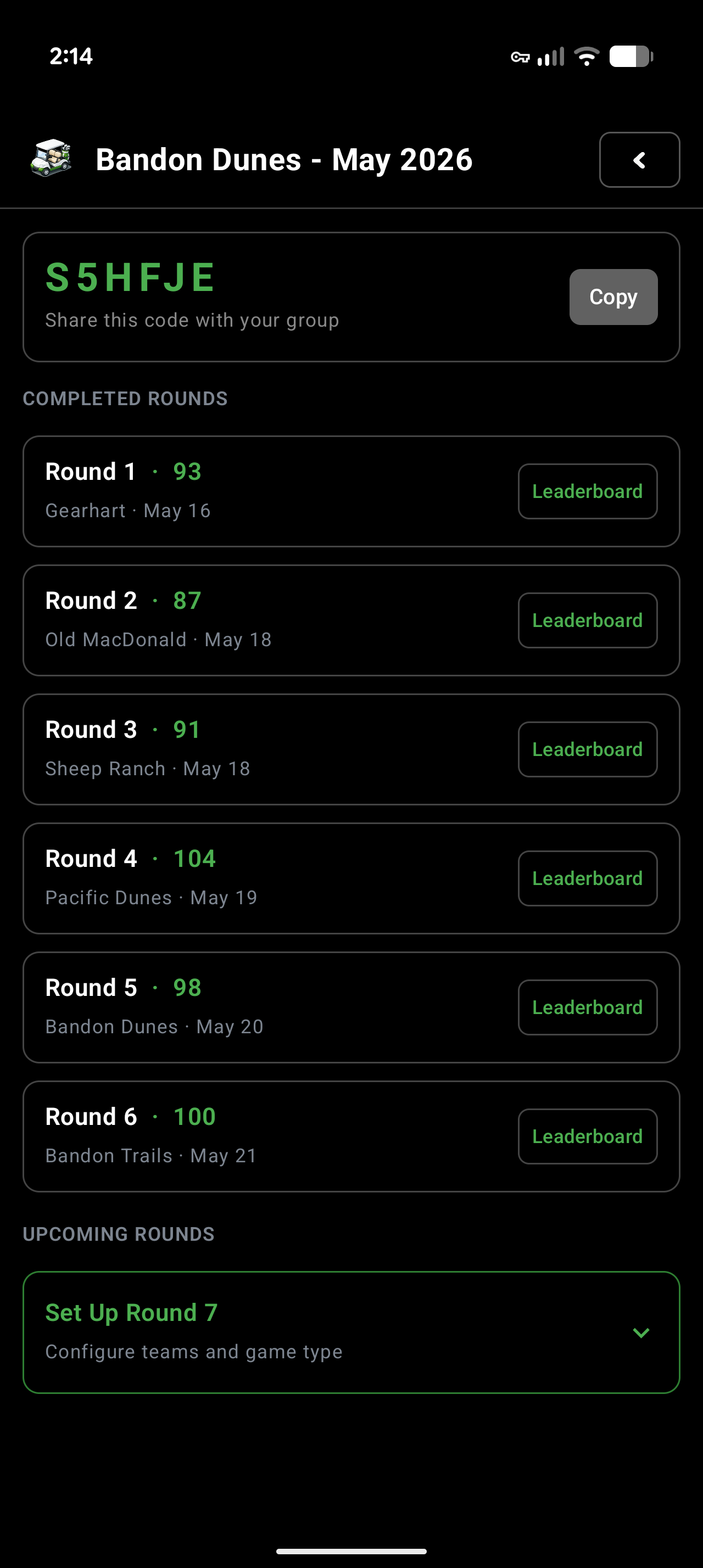Select the Bandon Dunes - May 2026 title
This screenshot has height=1568, width=703.
284,159
